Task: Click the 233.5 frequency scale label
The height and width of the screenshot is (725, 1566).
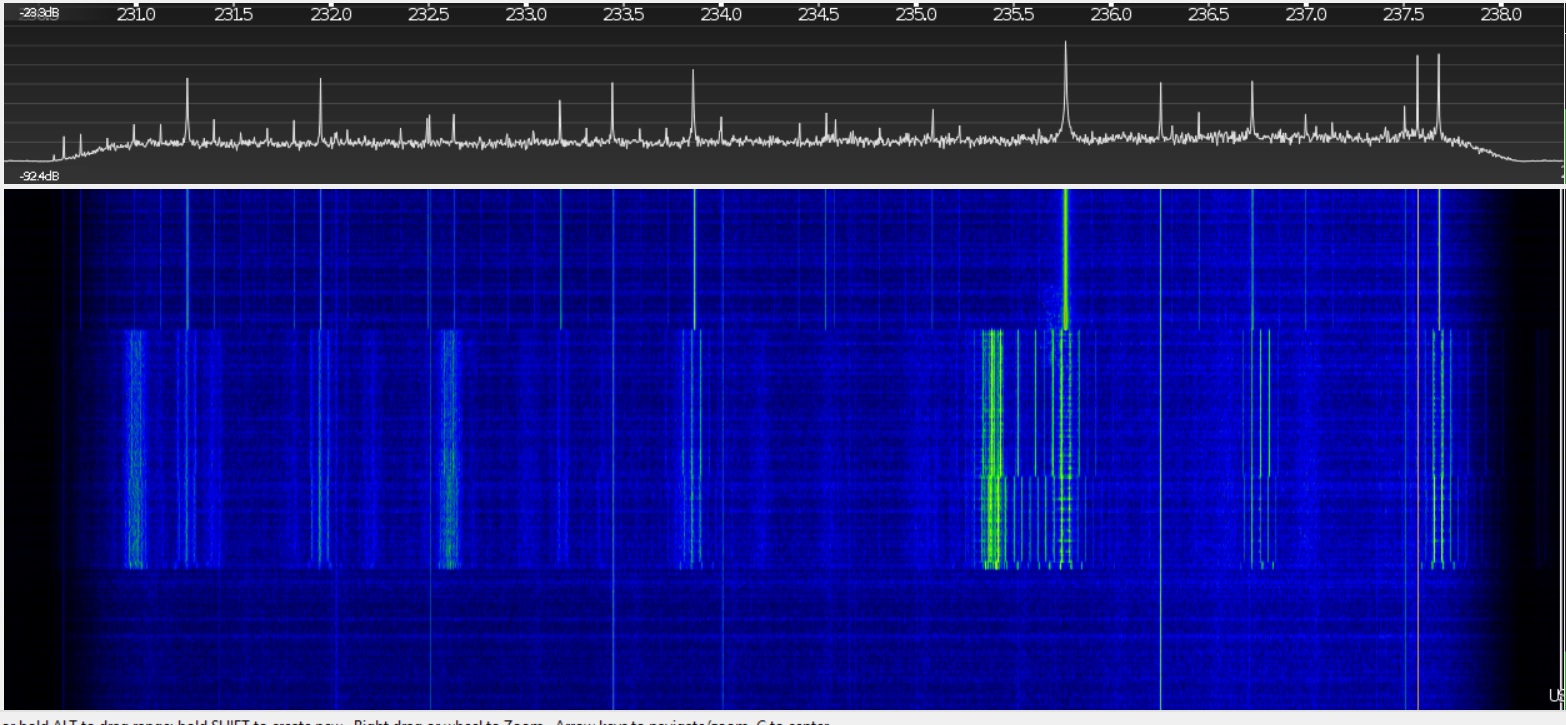Action: point(623,14)
